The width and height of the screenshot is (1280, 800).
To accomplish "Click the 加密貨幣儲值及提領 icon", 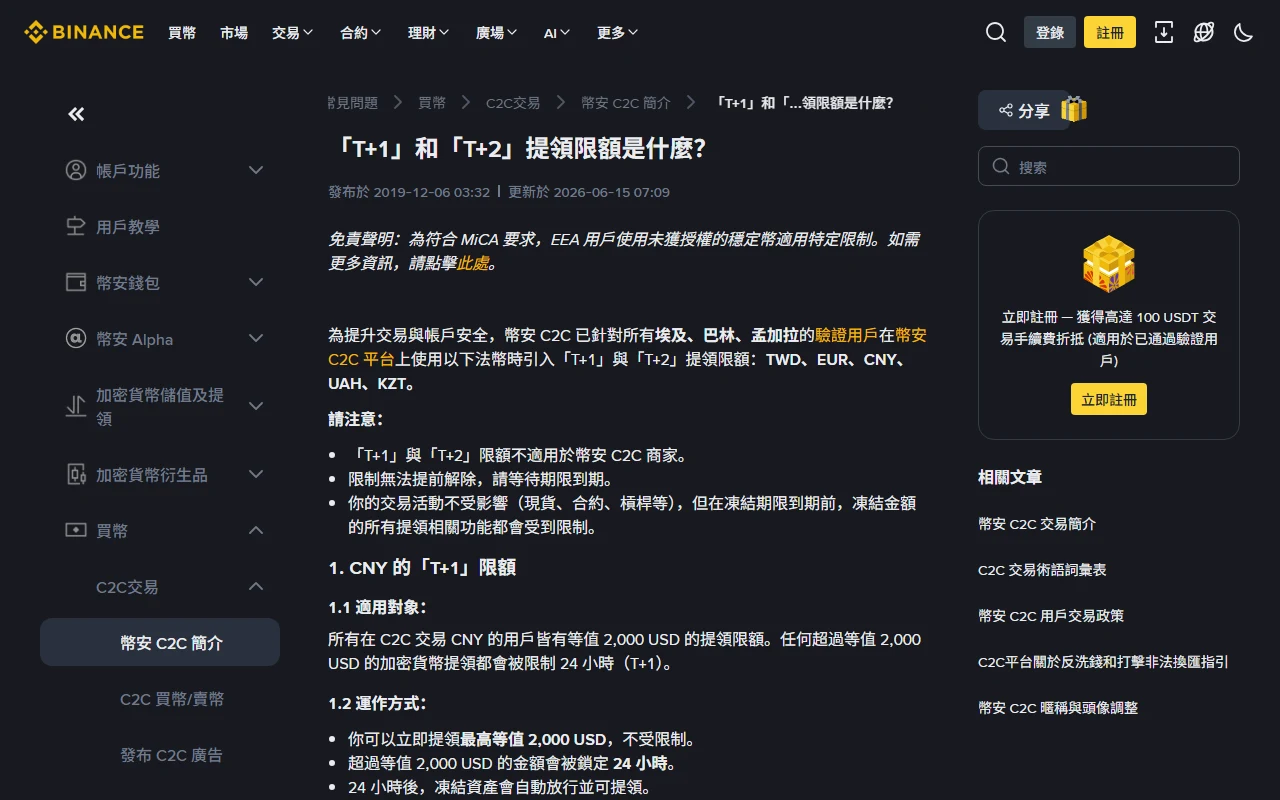I will [76, 406].
